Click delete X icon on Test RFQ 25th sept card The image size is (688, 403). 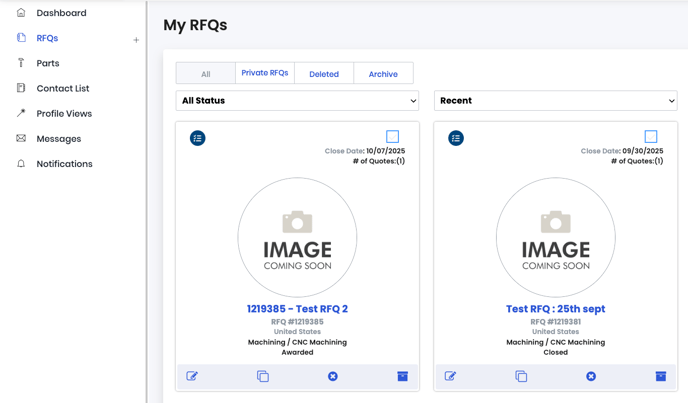[x=591, y=376]
